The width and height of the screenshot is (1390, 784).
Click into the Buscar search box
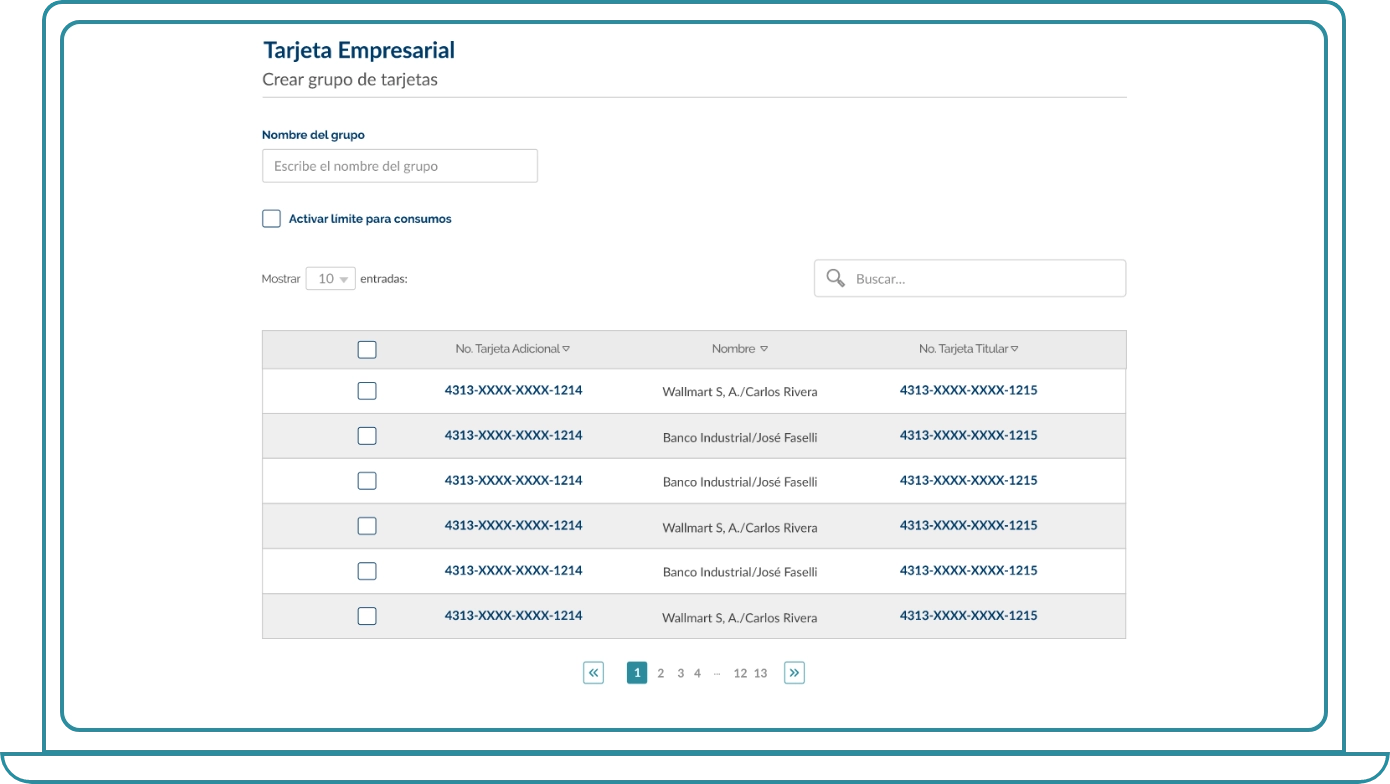[970, 278]
